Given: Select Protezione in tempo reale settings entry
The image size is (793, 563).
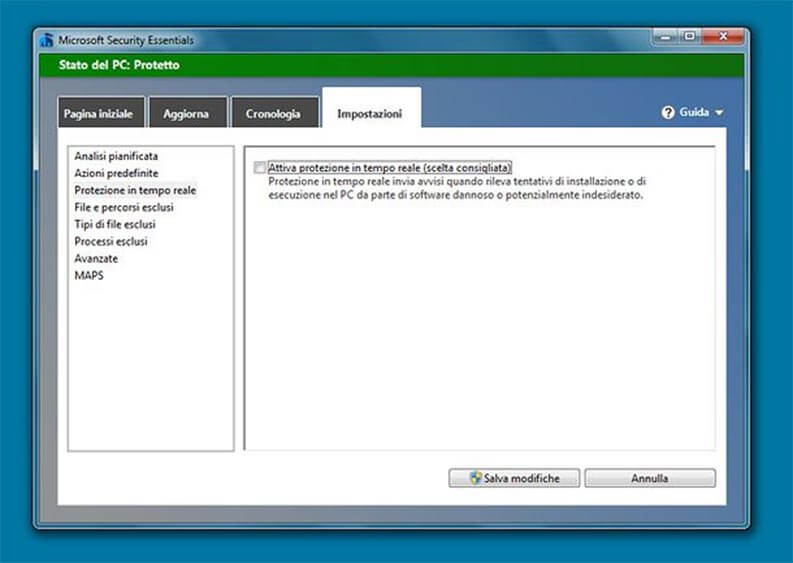Looking at the screenshot, I should pos(135,190).
